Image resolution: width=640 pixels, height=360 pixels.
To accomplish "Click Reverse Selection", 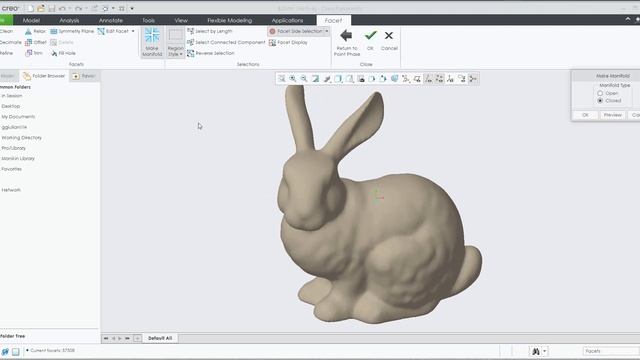I will pos(211,53).
